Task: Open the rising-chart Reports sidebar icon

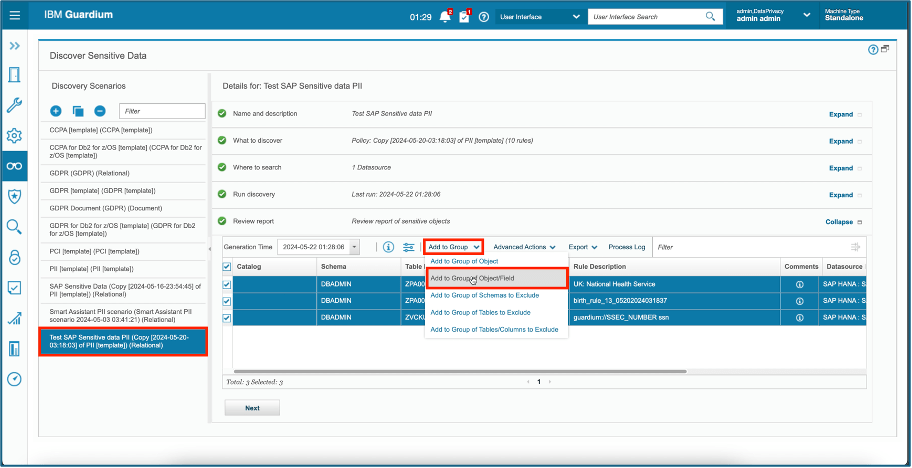Action: (x=15, y=318)
